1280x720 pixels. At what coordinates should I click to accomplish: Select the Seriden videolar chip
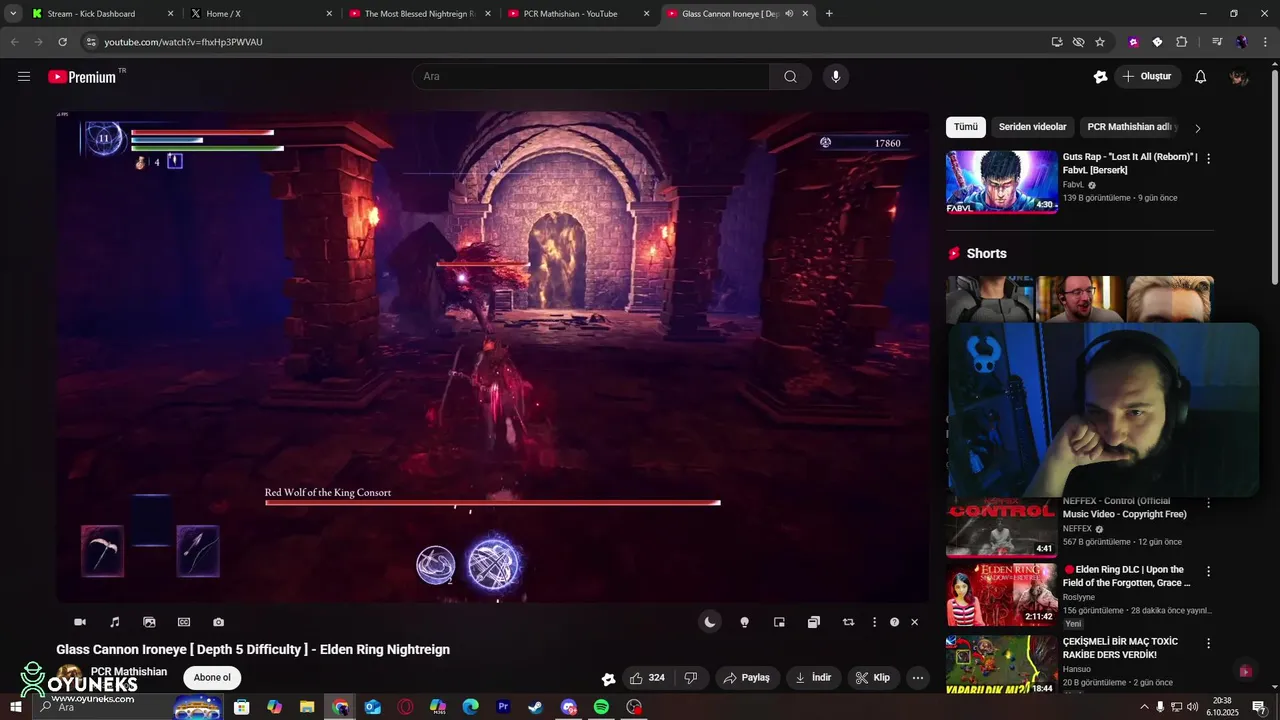point(1032,127)
